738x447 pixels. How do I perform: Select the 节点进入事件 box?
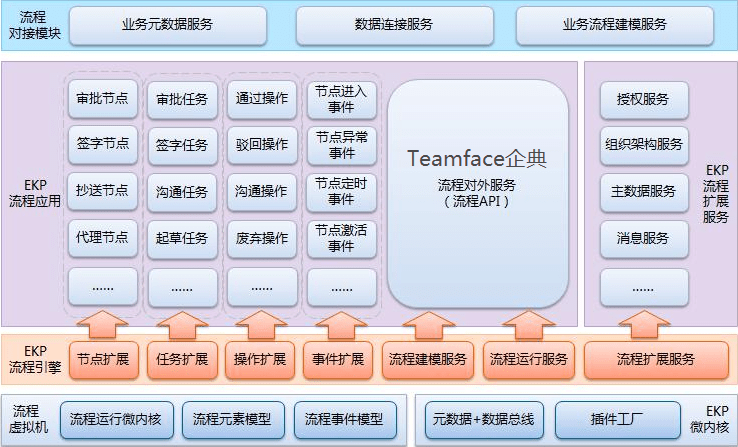pyautogui.click(x=342, y=99)
